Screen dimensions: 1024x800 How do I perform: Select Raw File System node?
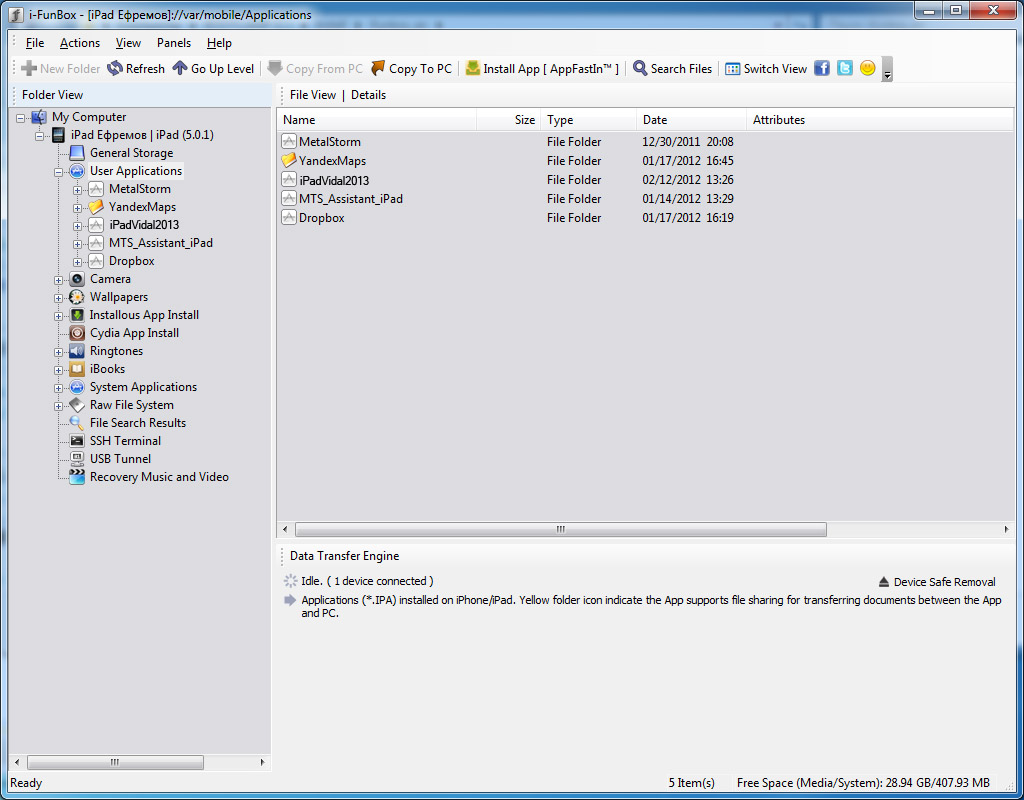click(132, 405)
